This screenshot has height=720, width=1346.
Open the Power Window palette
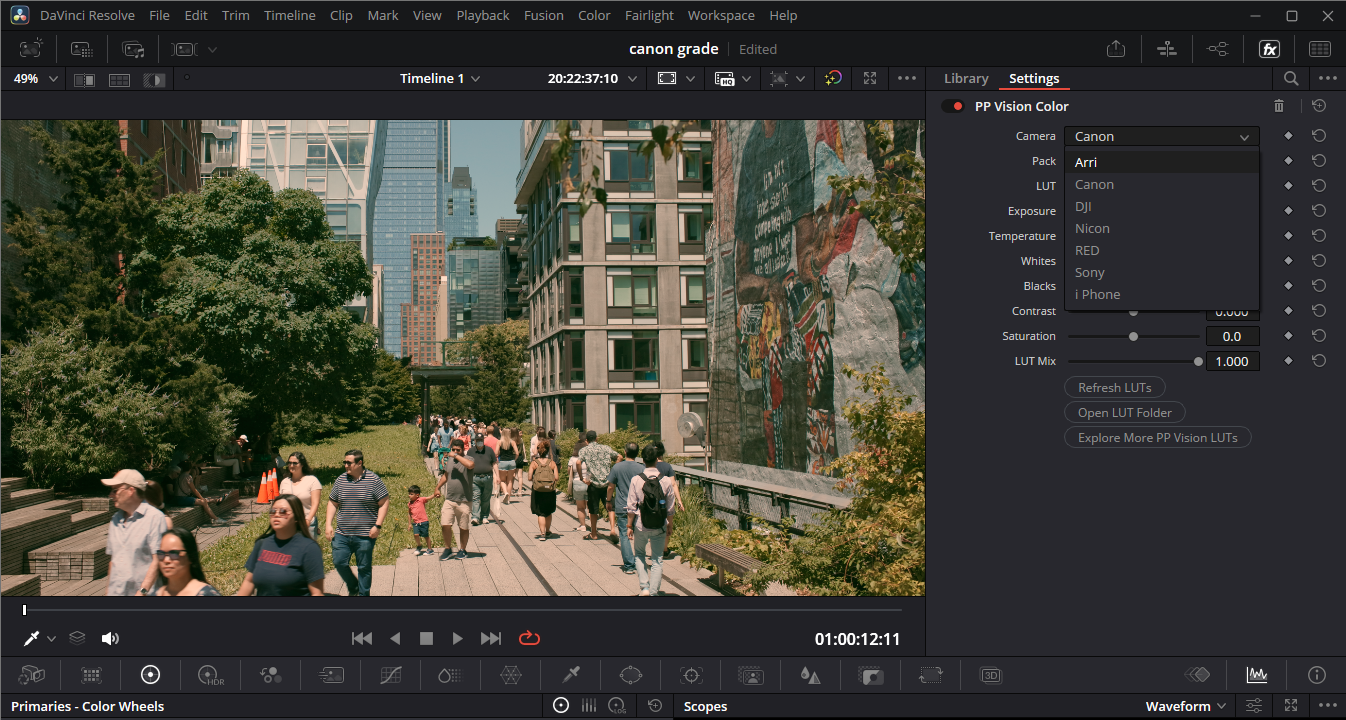[630, 675]
